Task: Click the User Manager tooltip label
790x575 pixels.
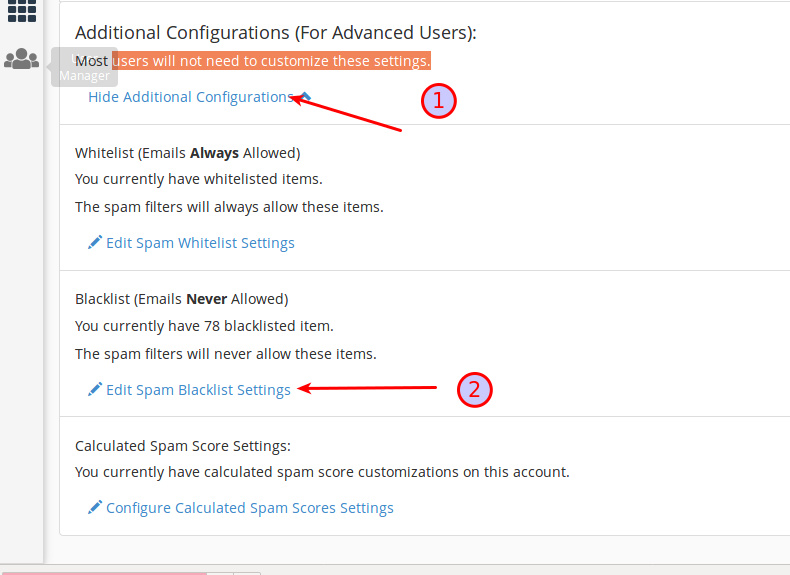Action: 84,67
